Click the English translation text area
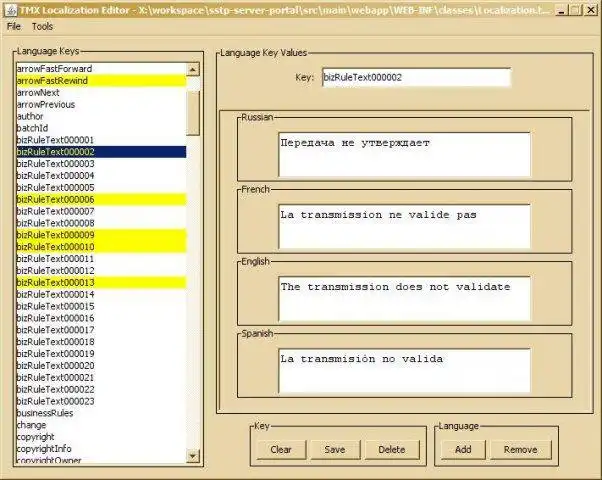 pyautogui.click(x=404, y=298)
